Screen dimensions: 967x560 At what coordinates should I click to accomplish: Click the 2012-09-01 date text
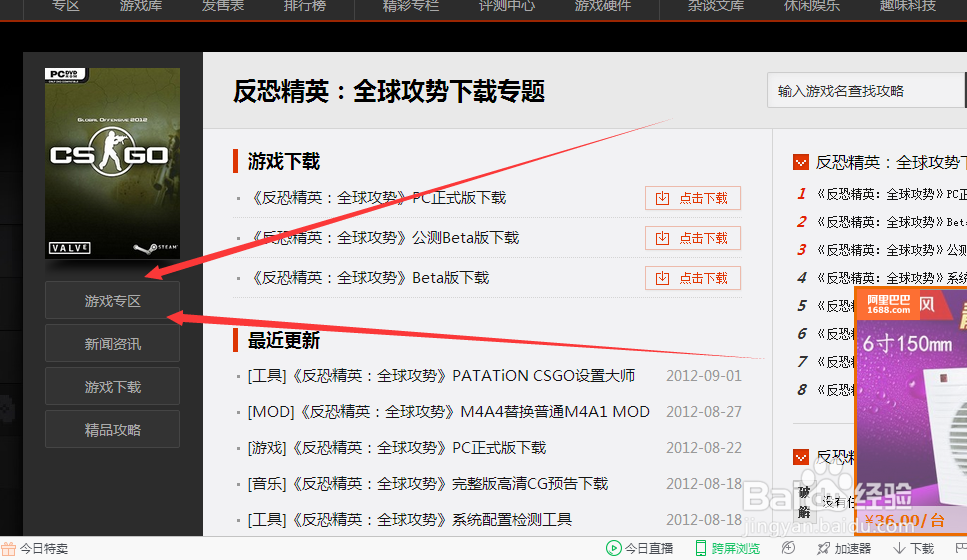click(x=704, y=376)
